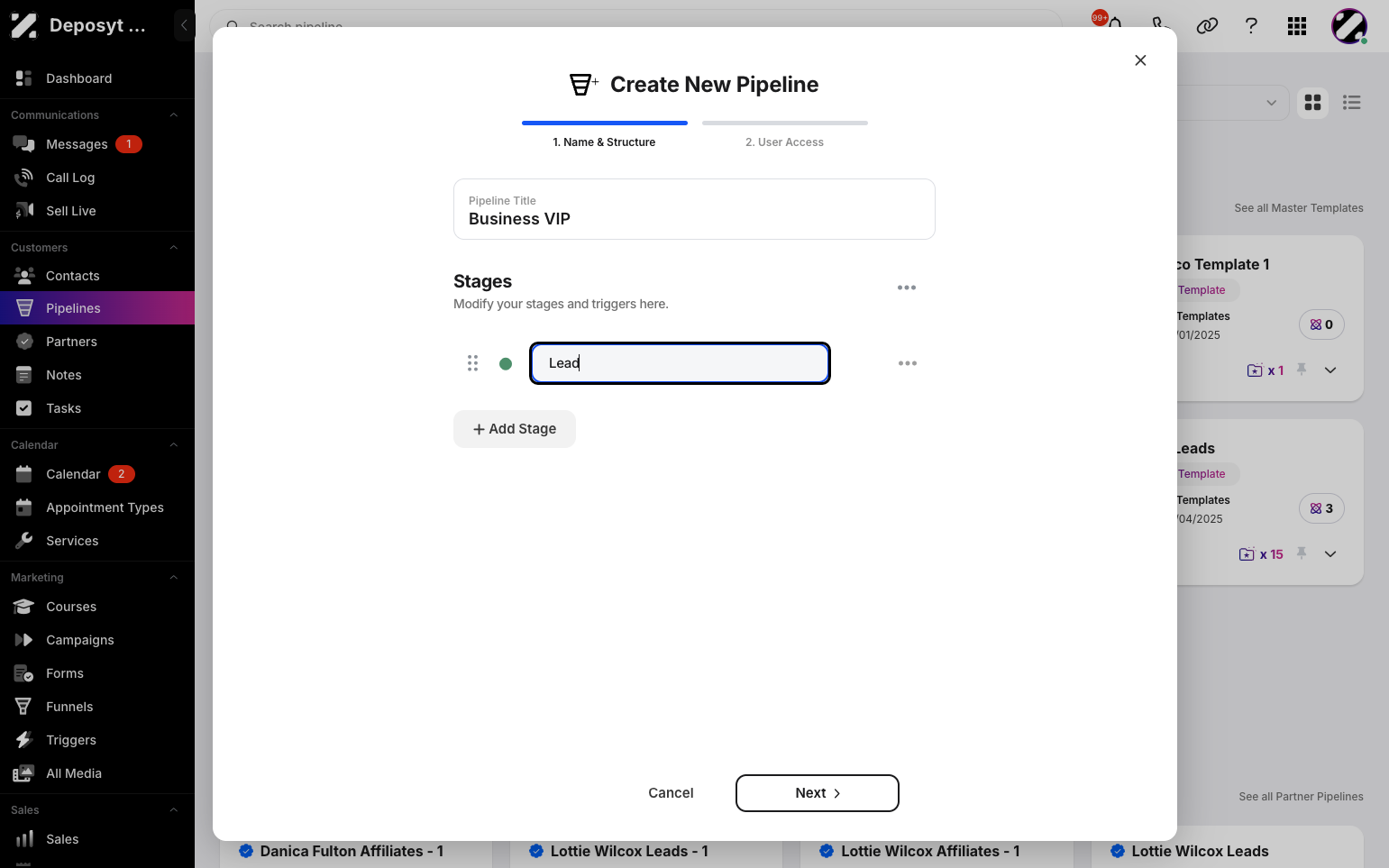Open Triggers in sidebar
The height and width of the screenshot is (868, 1389).
click(97, 740)
